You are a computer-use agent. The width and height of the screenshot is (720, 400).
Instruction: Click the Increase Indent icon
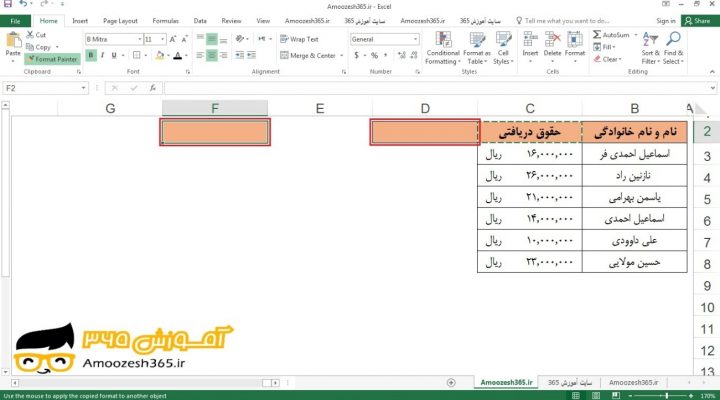[x=252, y=55]
